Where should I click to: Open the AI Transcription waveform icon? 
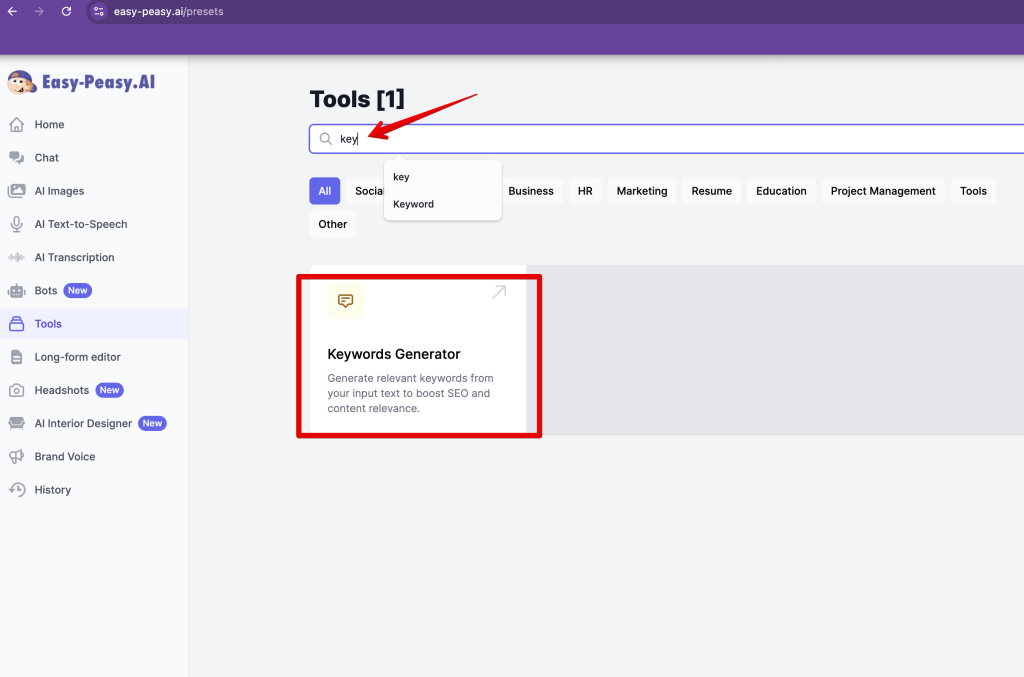coord(16,257)
